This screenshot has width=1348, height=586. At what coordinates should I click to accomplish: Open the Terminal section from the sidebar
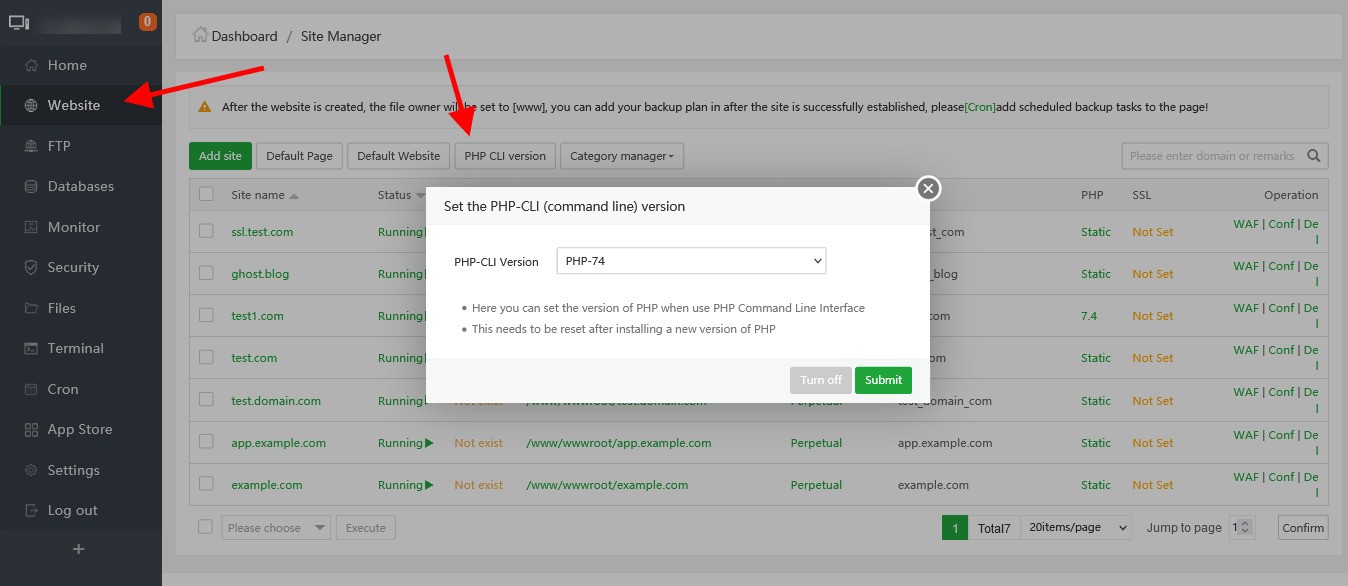(x=75, y=348)
